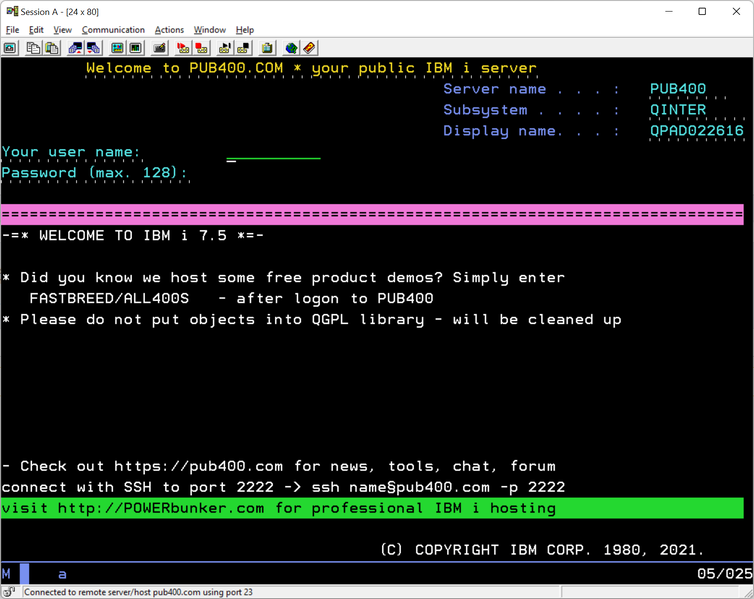This screenshot has height=599, width=754.
Task: Click the 'Your user name:' label
Action: pos(71,152)
